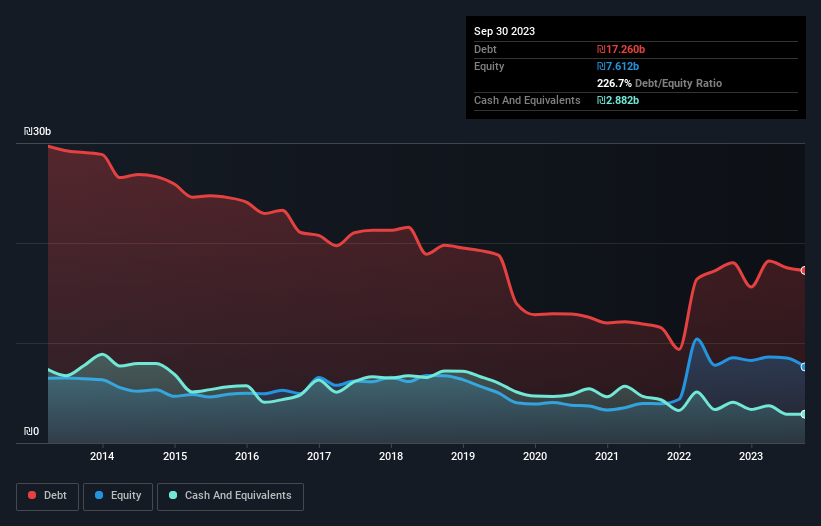The height and width of the screenshot is (526, 821).
Task: Click the 2014 x-axis label
Action: coord(102,456)
